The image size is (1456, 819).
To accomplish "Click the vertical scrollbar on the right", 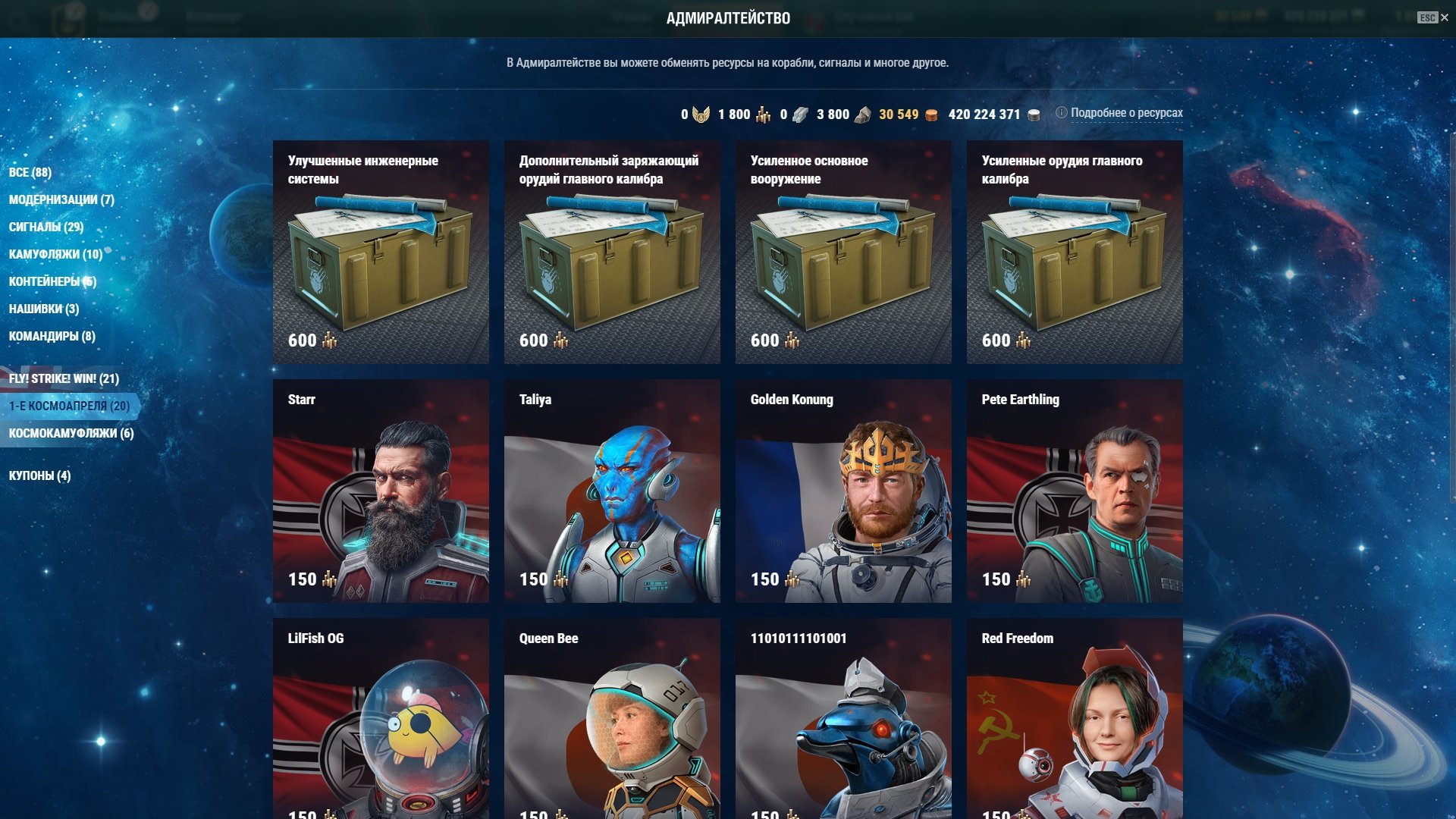I will pos(1452,318).
